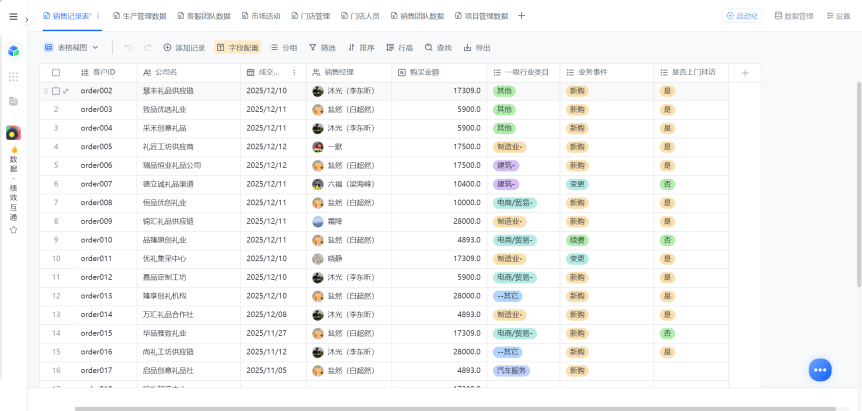
Task: Switch to the 项目管理数据 tab
Action: (x=482, y=16)
